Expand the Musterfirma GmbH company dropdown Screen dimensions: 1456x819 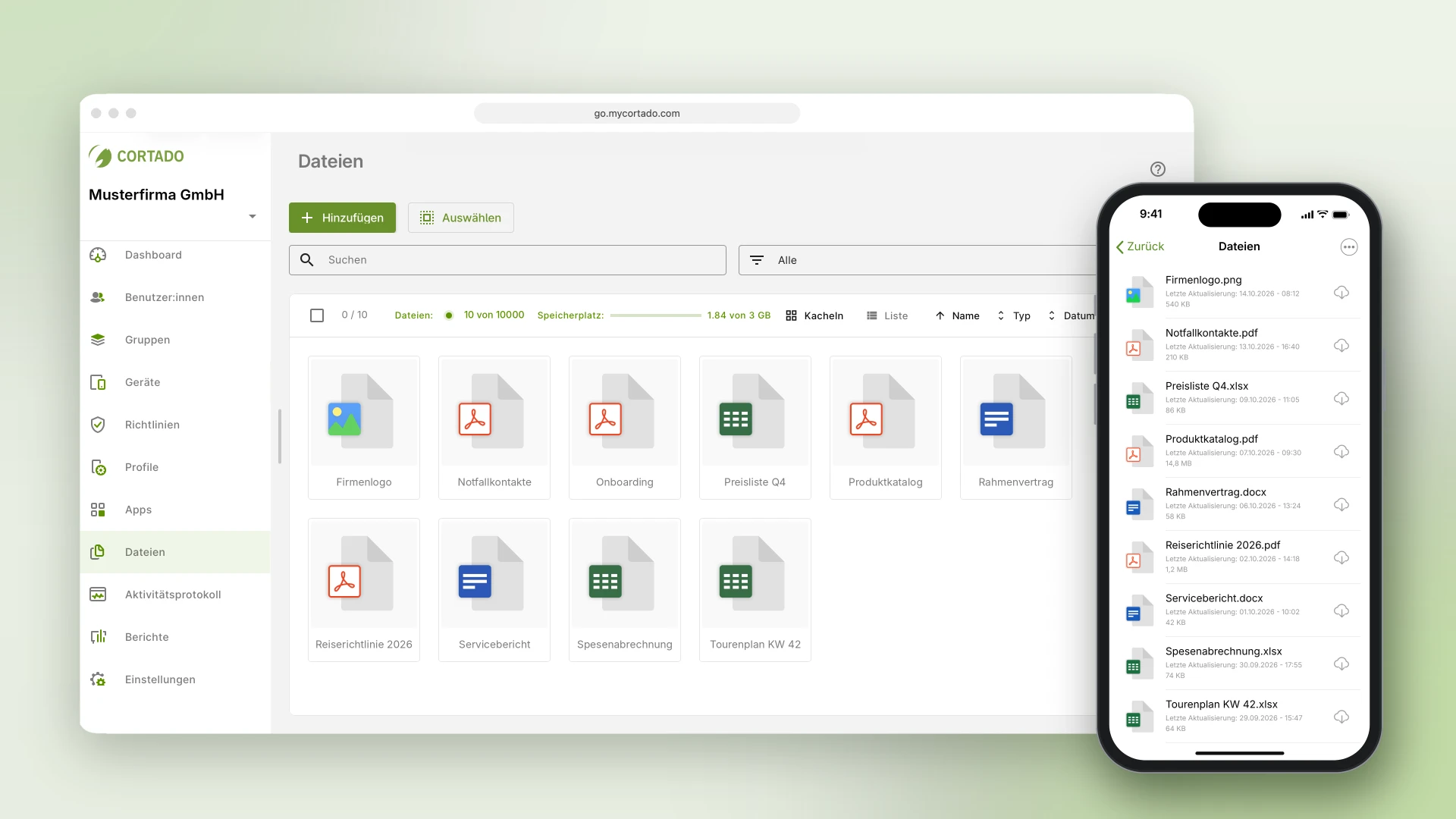coord(253,217)
